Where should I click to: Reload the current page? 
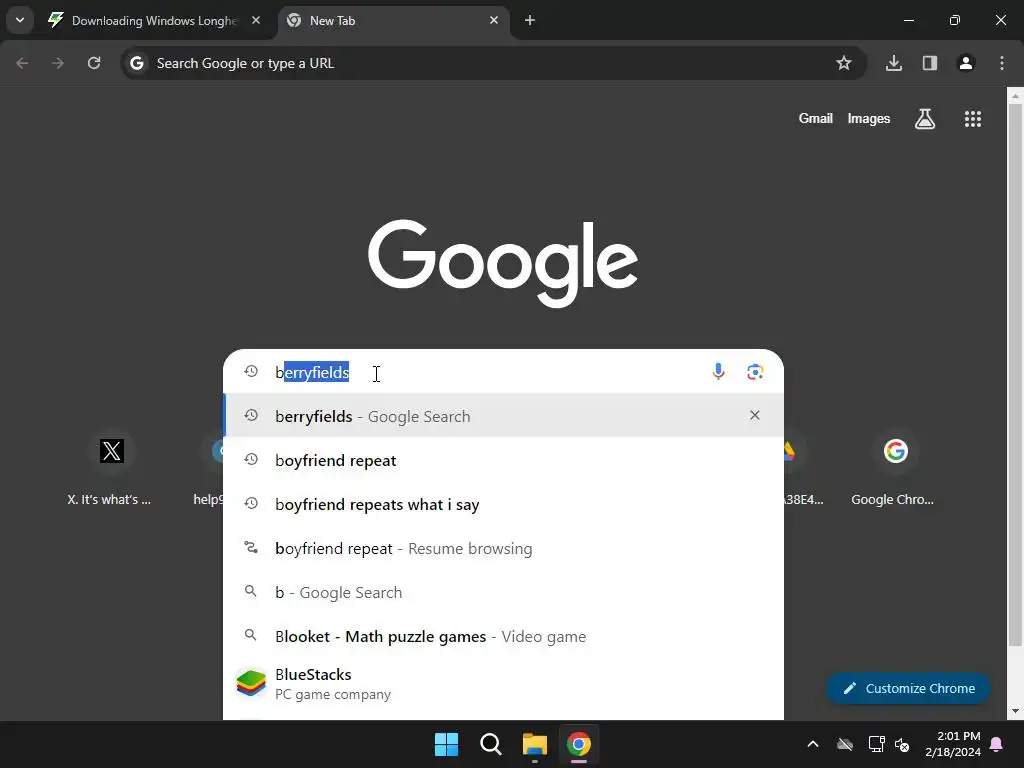tap(94, 63)
